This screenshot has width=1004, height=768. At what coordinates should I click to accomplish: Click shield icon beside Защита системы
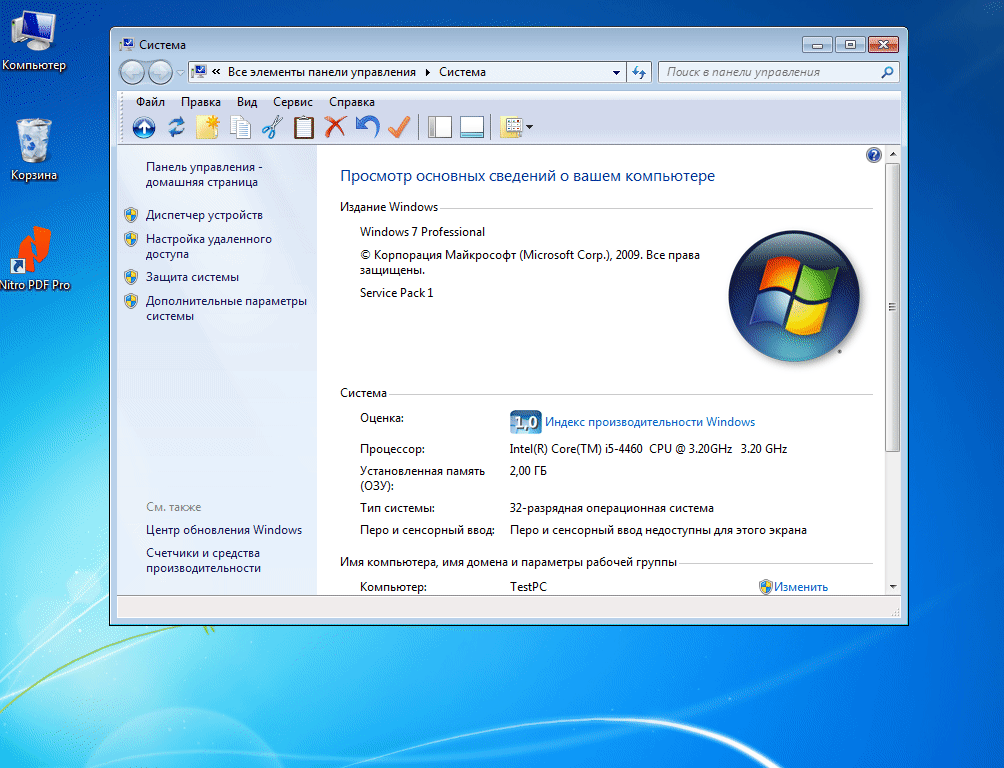131,277
